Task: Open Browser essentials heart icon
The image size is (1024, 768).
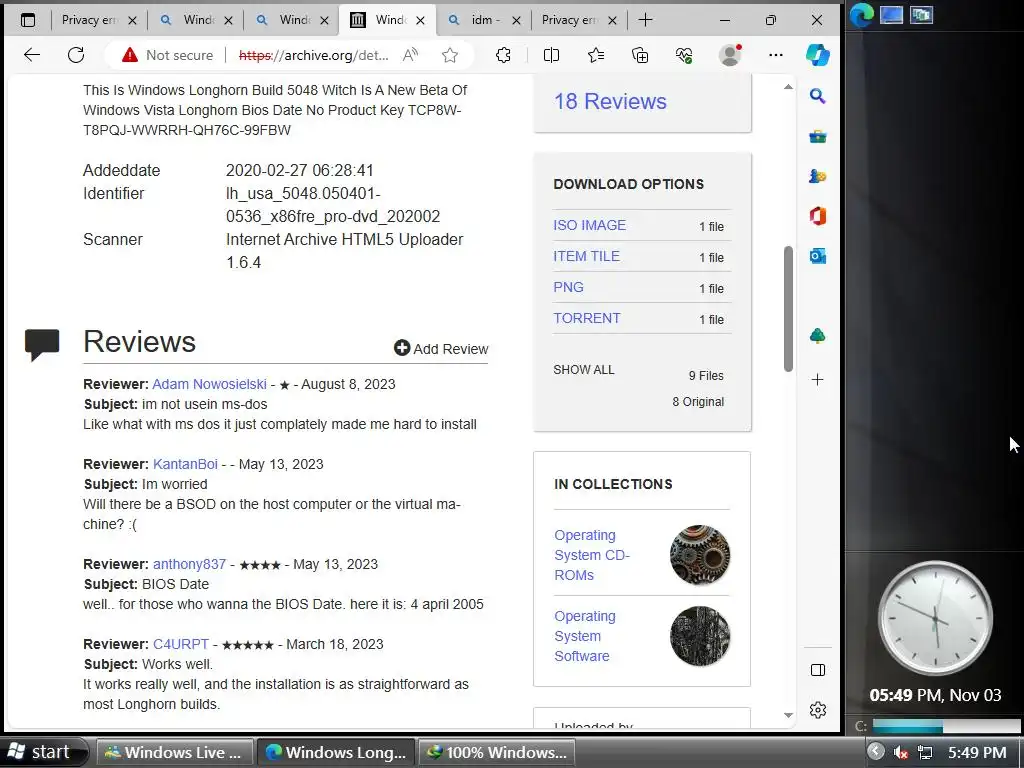Action: click(684, 55)
